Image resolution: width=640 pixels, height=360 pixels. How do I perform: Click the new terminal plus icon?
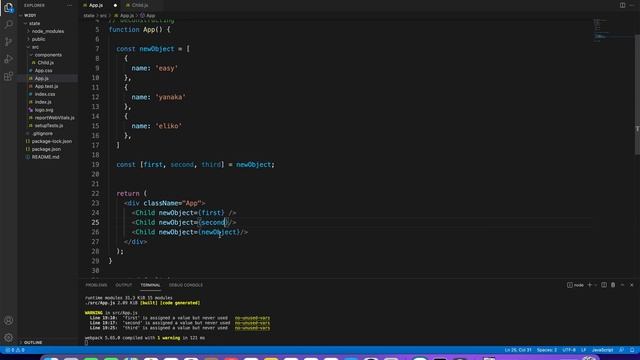click(589, 285)
